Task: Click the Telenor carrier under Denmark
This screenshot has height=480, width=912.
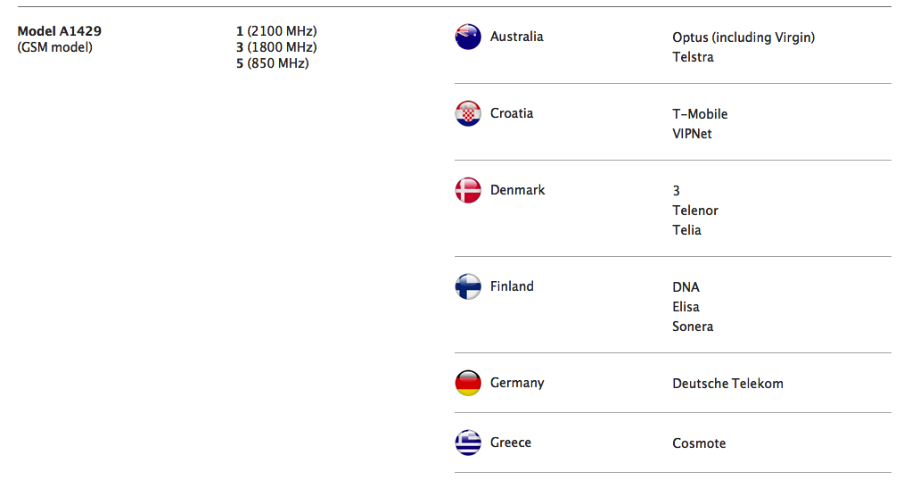Action: [695, 211]
